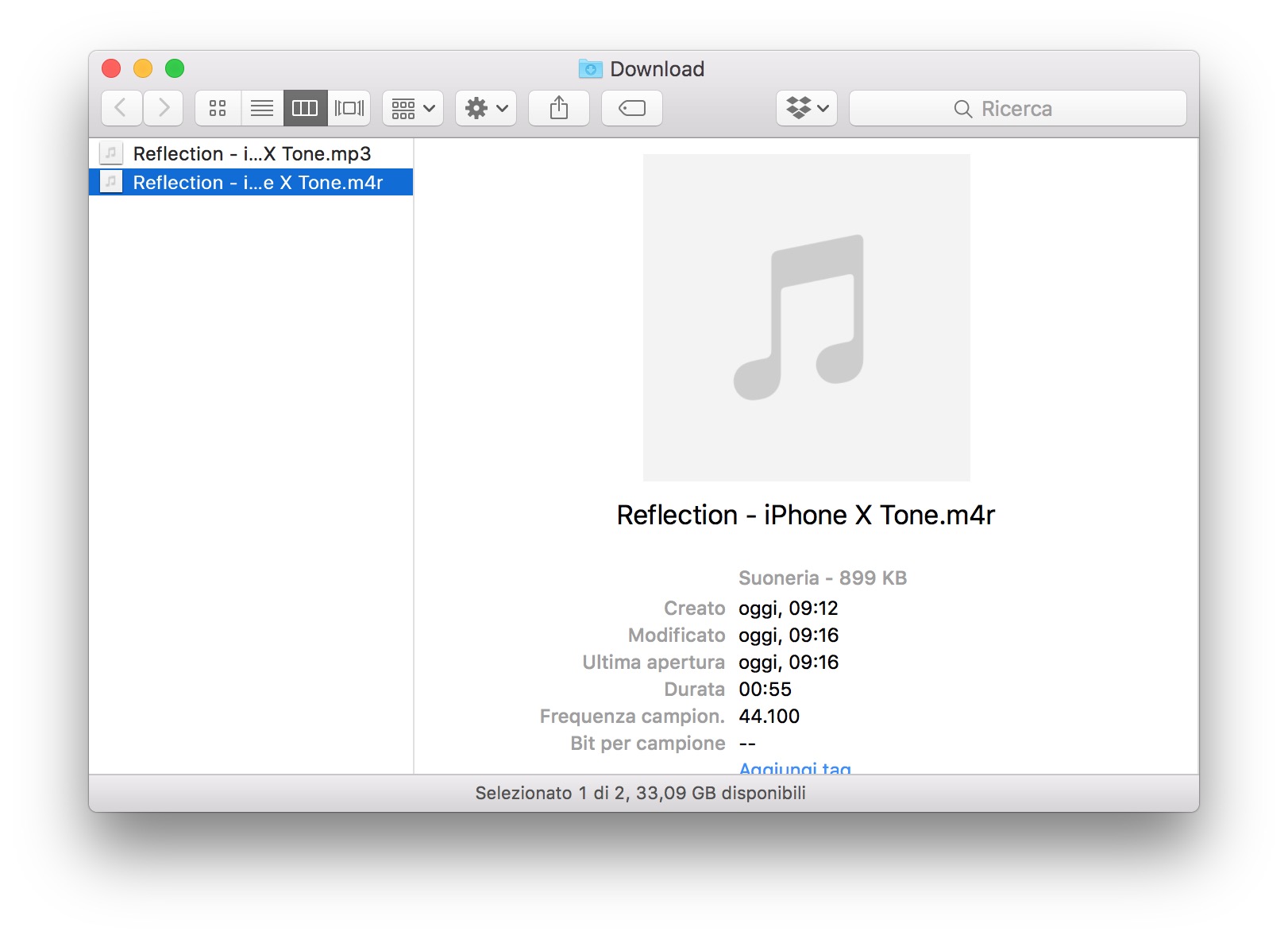
Task: Close the Download window with red button
Action: click(x=111, y=68)
